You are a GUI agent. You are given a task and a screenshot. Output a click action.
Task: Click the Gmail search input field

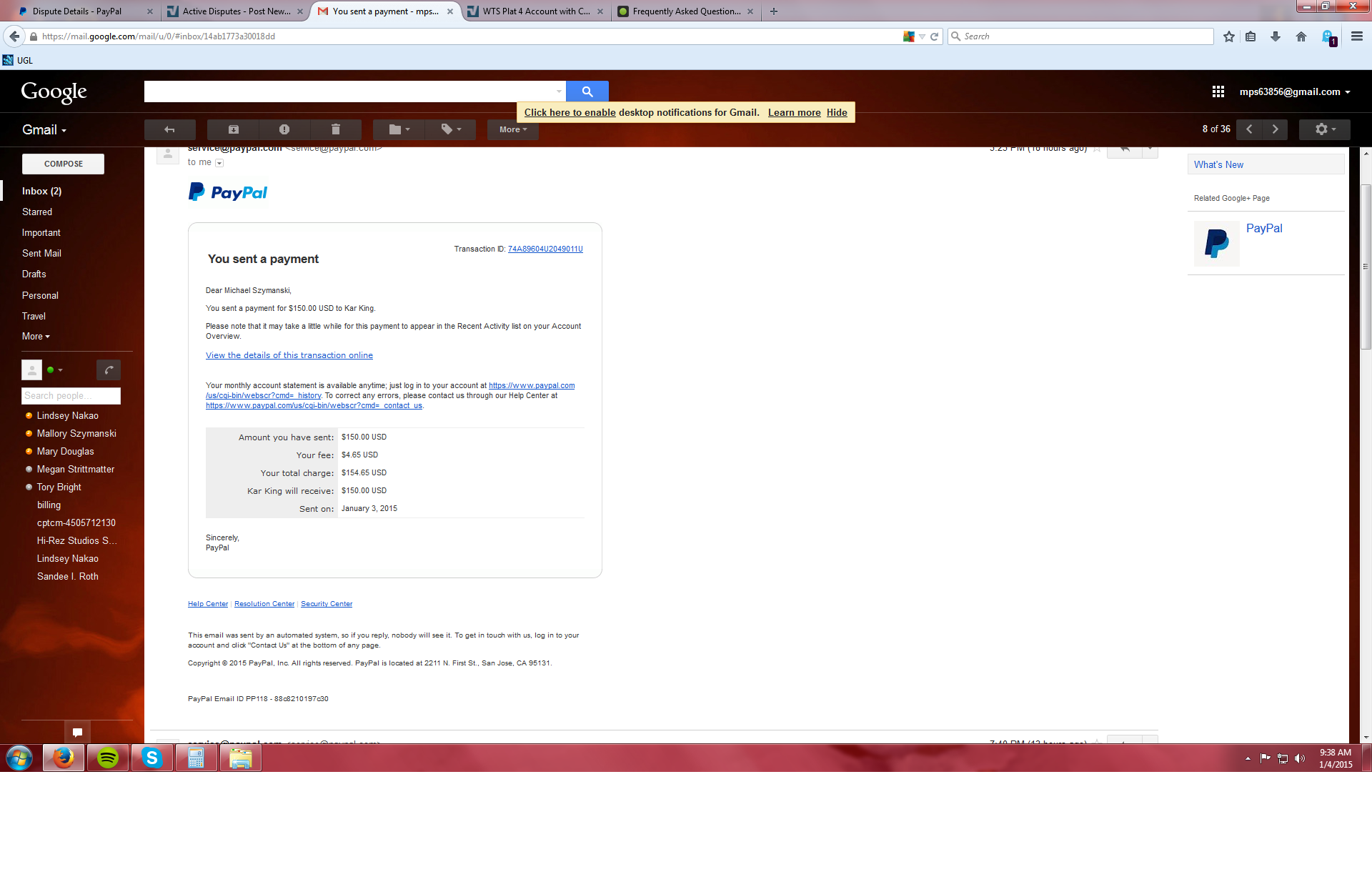point(349,91)
